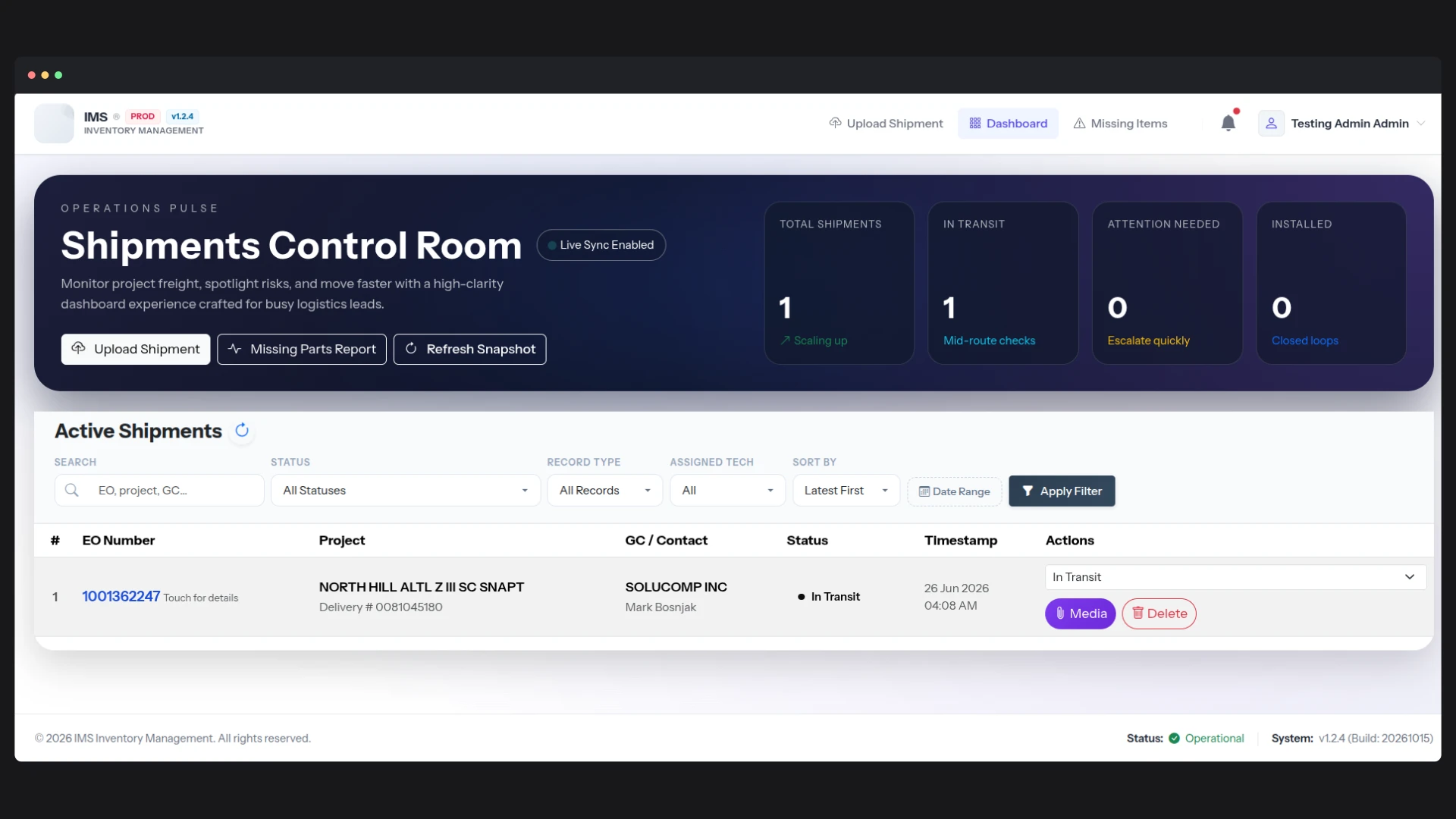The height and width of the screenshot is (819, 1456).
Task: Click Refresh Snapshot button
Action: point(470,349)
